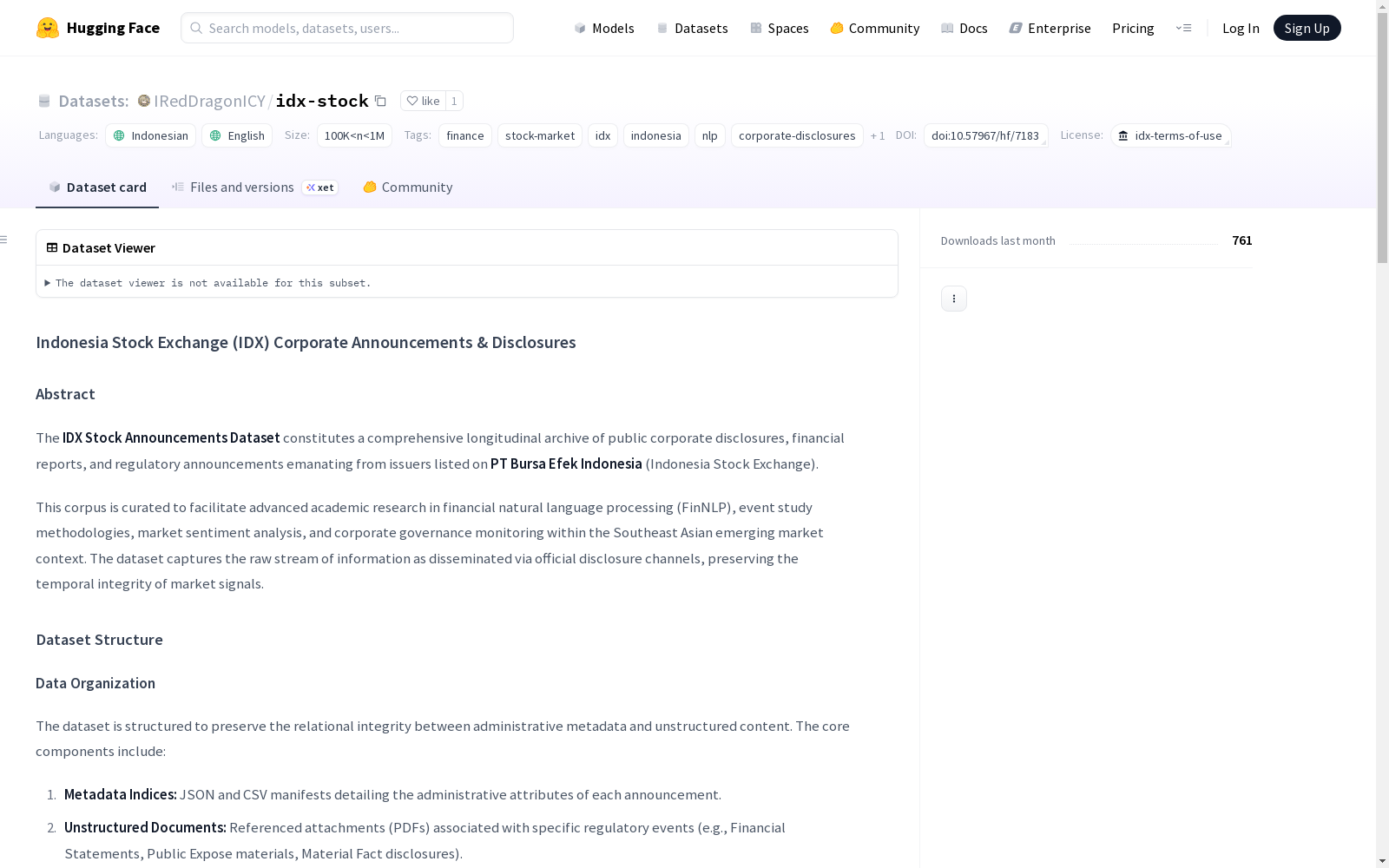Select the Dataset card tab
Image resolution: width=1389 pixels, height=868 pixels.
point(97,187)
